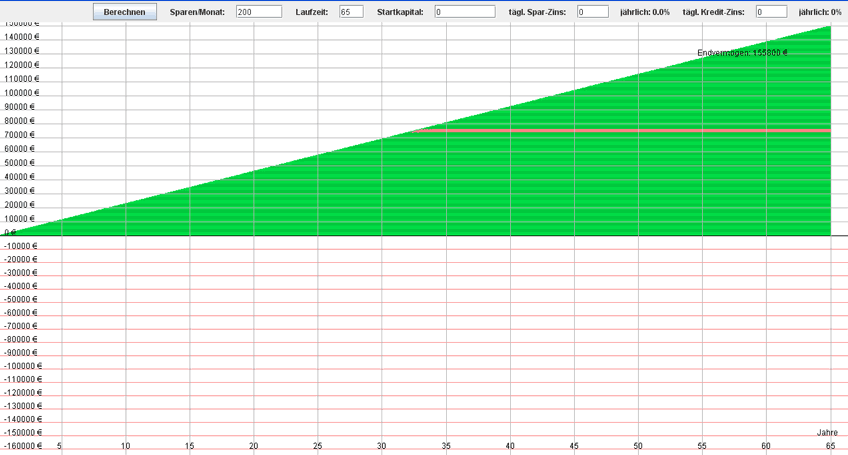Viewport: 848px width, 455px height.
Task: Click the 100000 € y-axis label
Action: [x=21, y=93]
